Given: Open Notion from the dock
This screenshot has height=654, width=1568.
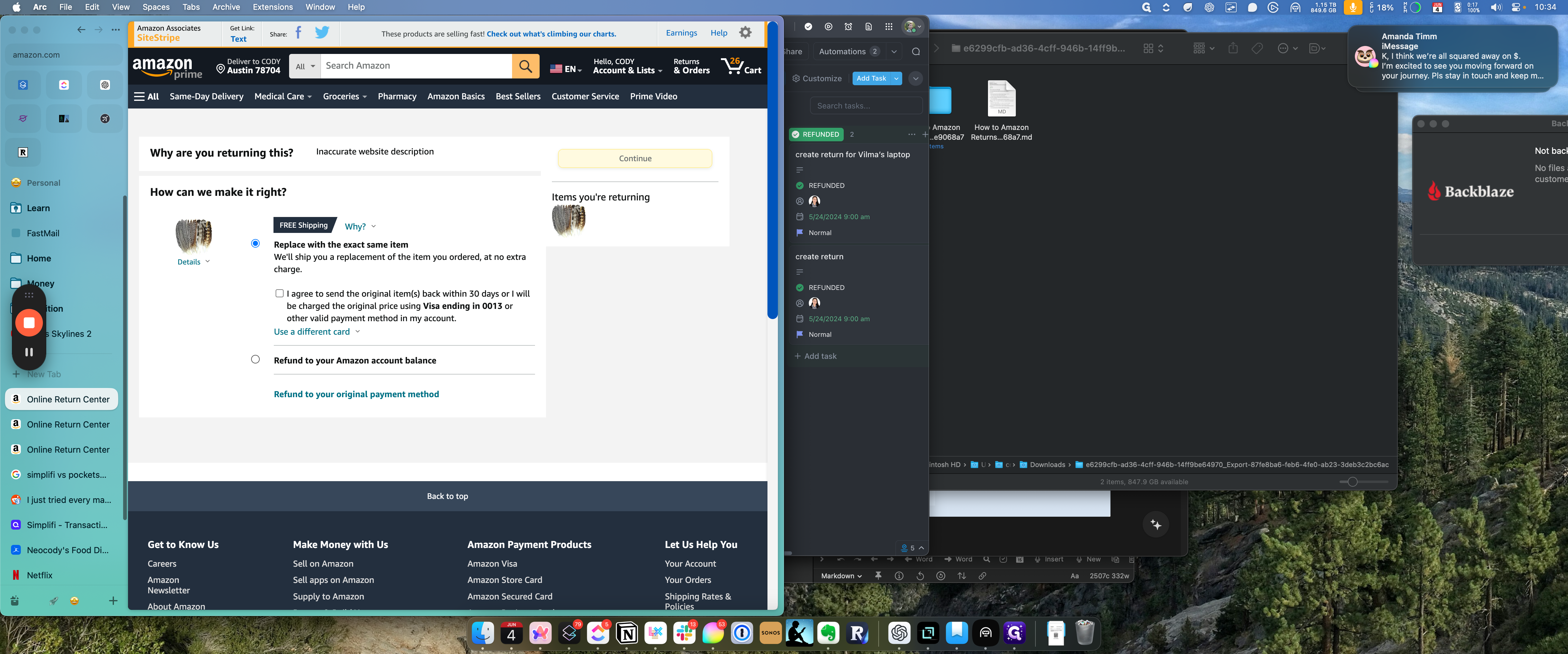Looking at the screenshot, I should pyautogui.click(x=627, y=634).
